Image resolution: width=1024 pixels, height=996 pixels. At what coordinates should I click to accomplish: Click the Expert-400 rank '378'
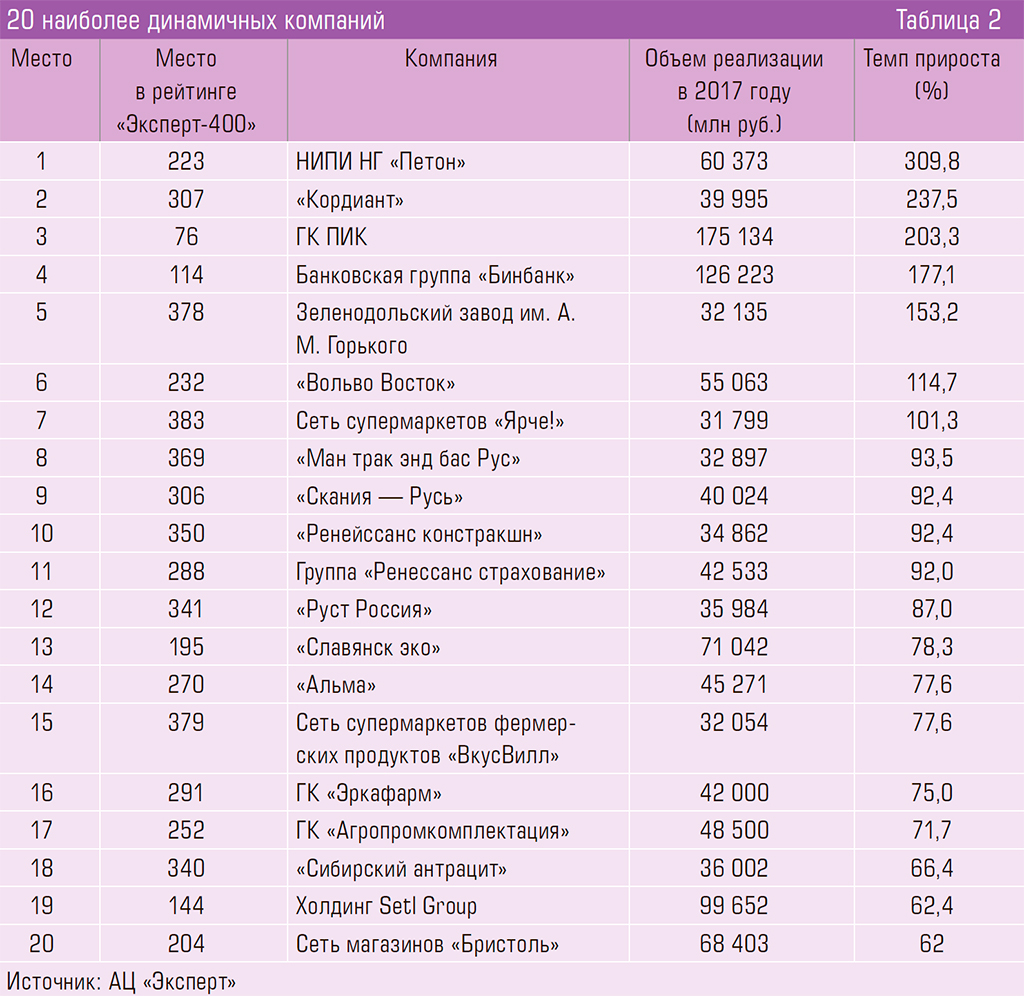[186, 313]
